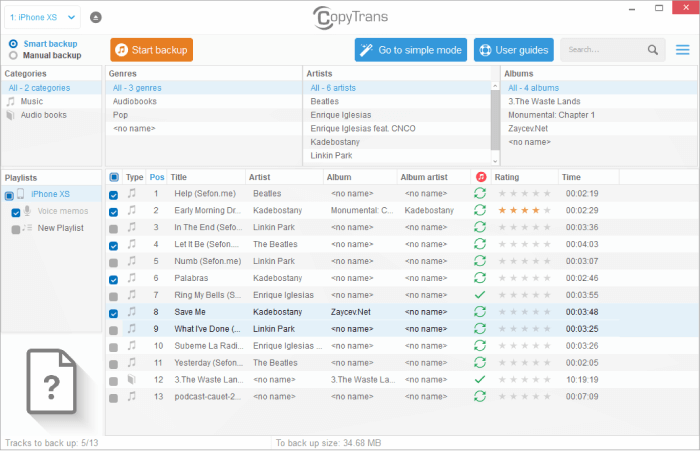
Task: Click the iTunes status column header icon
Action: pos(481,177)
